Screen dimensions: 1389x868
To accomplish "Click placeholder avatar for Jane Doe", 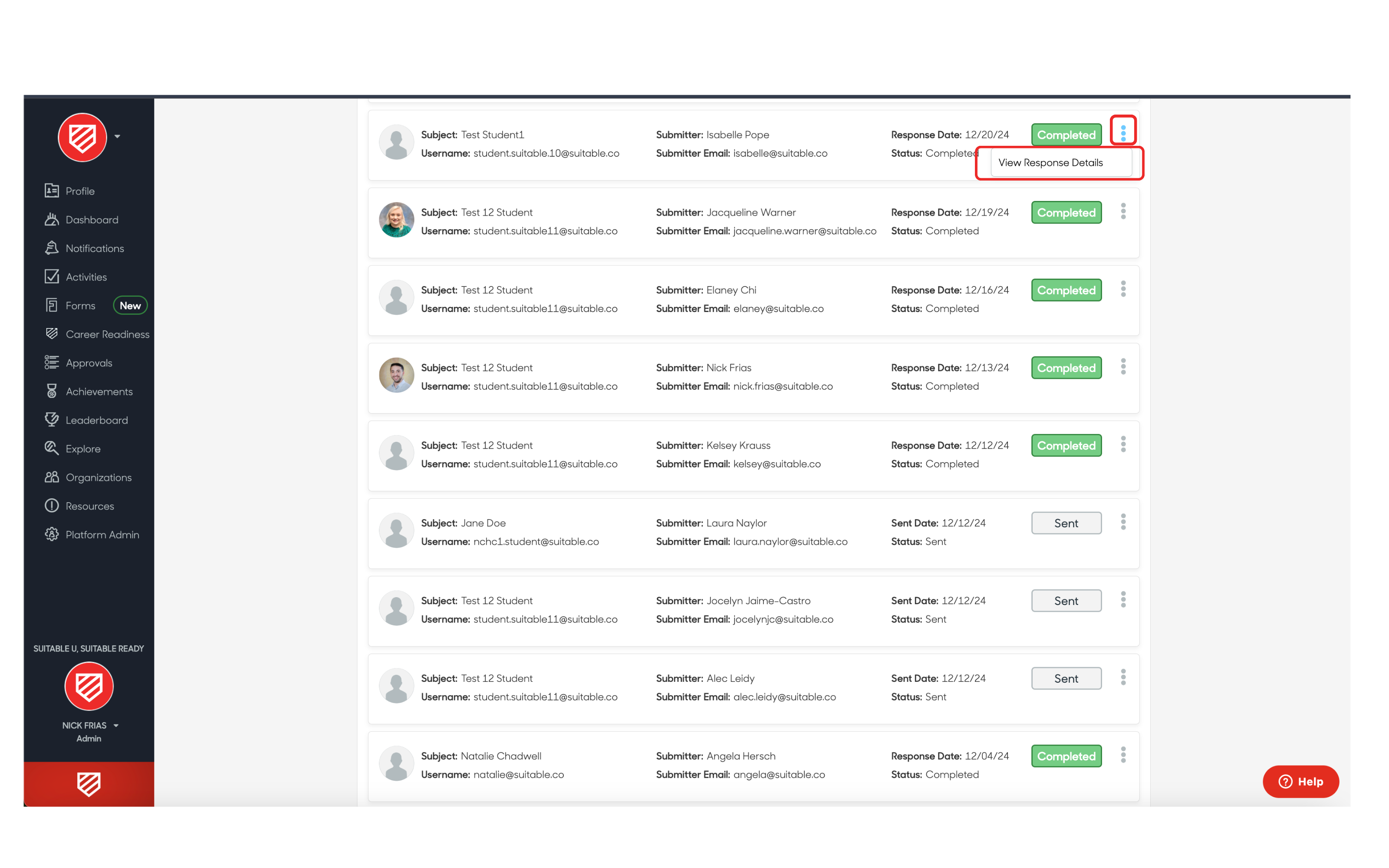I will click(397, 530).
